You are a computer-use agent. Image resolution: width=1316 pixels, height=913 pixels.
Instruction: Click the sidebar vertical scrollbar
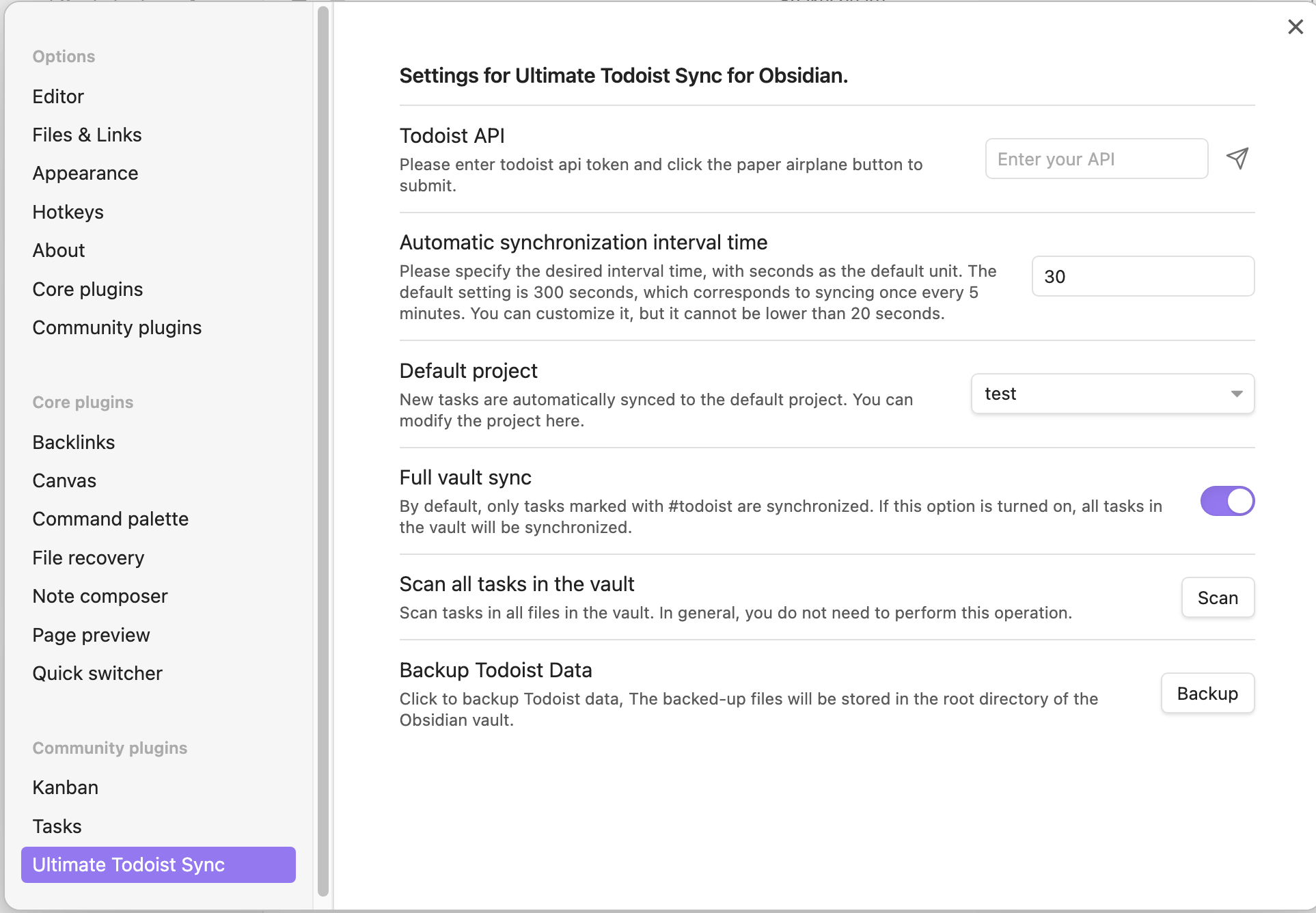pos(323,451)
